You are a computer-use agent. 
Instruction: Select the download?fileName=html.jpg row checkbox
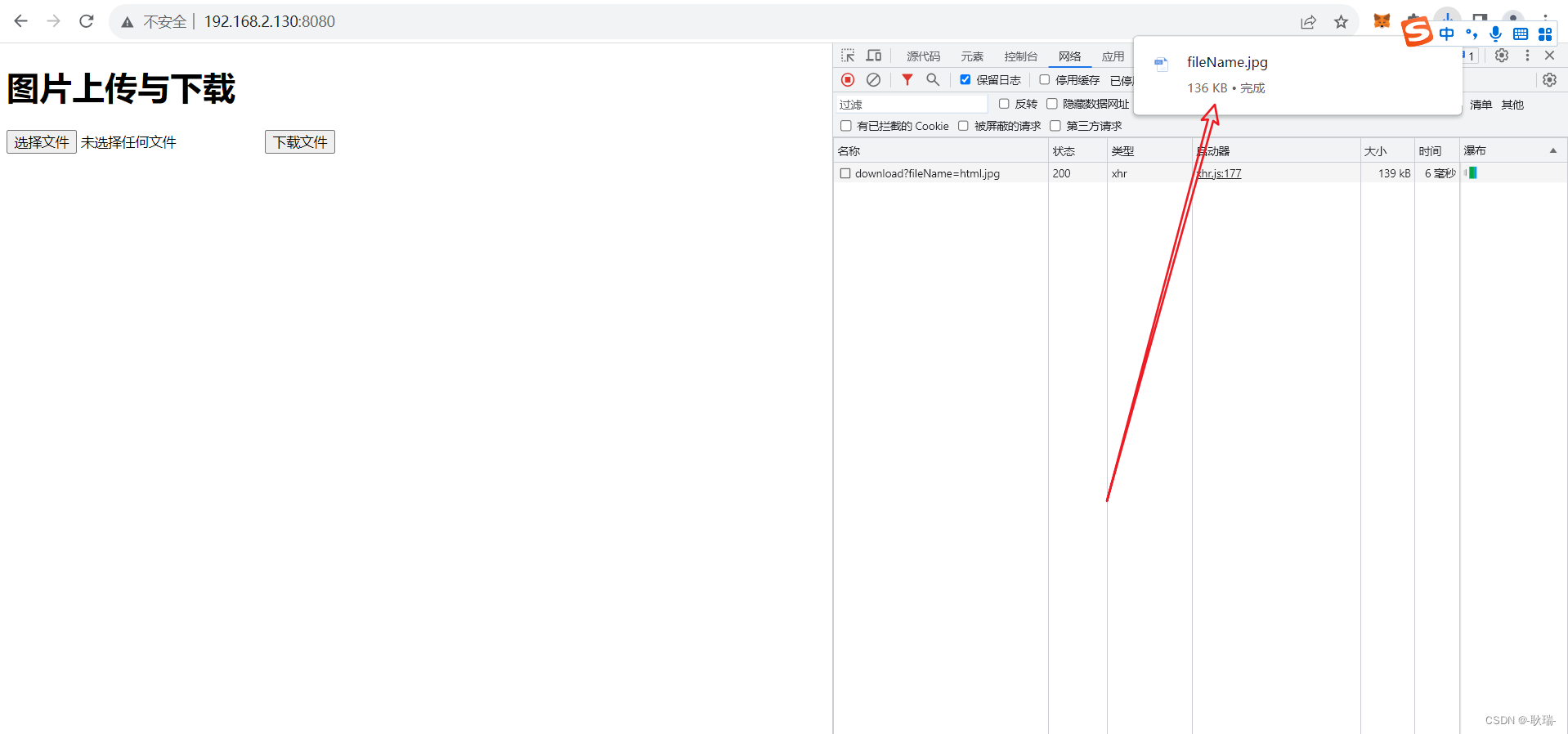click(x=845, y=173)
